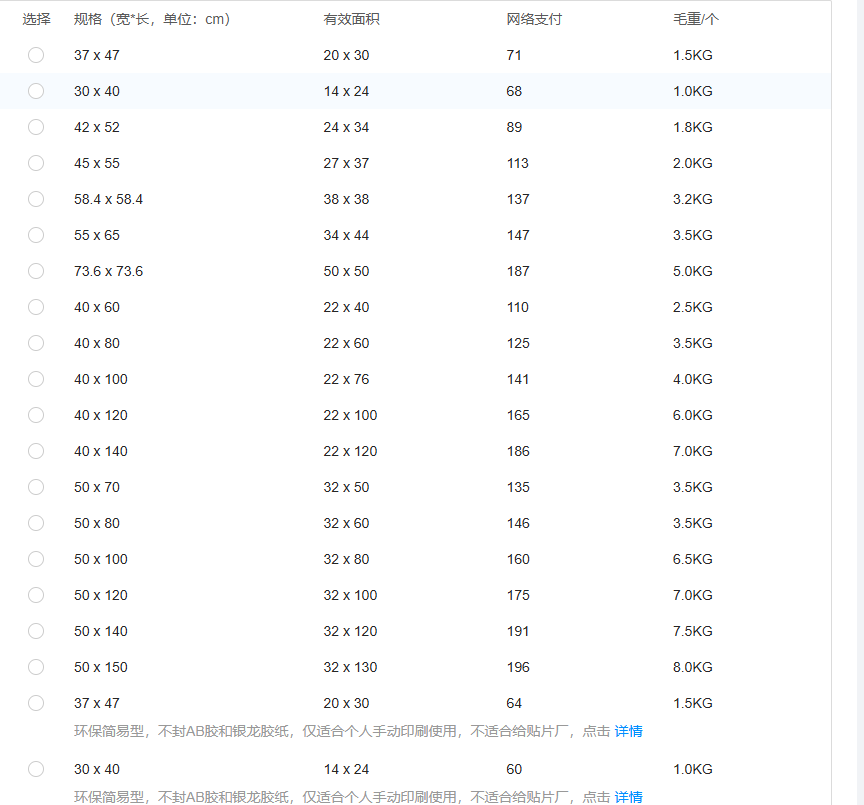Pick the 50 x 80 size radio button
Screen dimensions: 864x805
click(36, 523)
